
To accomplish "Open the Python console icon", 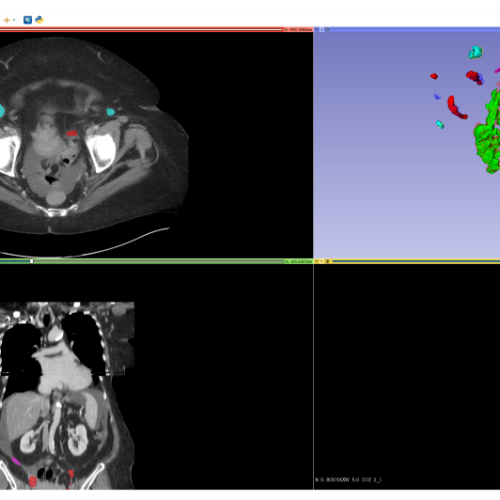I will click(x=39, y=20).
